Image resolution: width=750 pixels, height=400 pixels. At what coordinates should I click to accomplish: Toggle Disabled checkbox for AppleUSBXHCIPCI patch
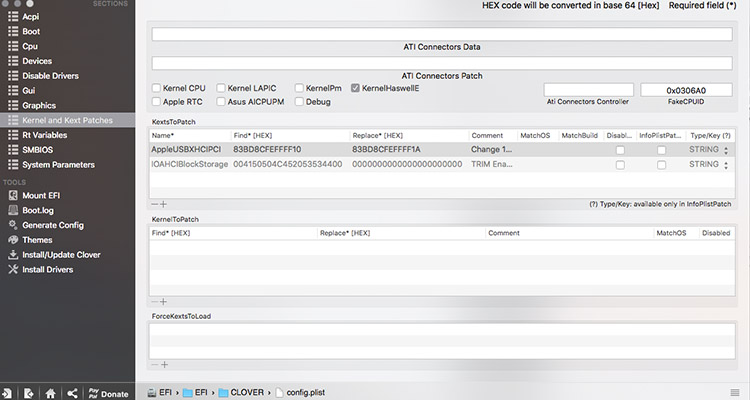click(620, 150)
